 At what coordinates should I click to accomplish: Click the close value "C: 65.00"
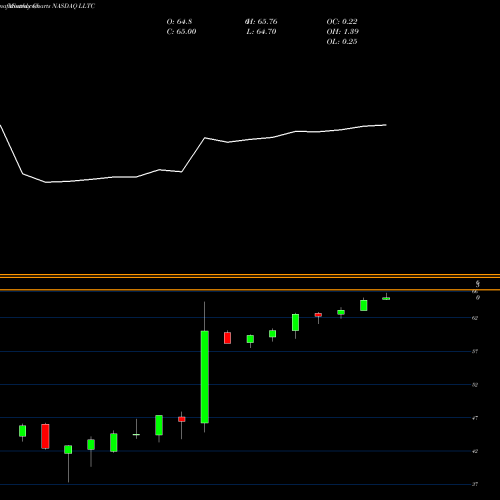click(181, 32)
